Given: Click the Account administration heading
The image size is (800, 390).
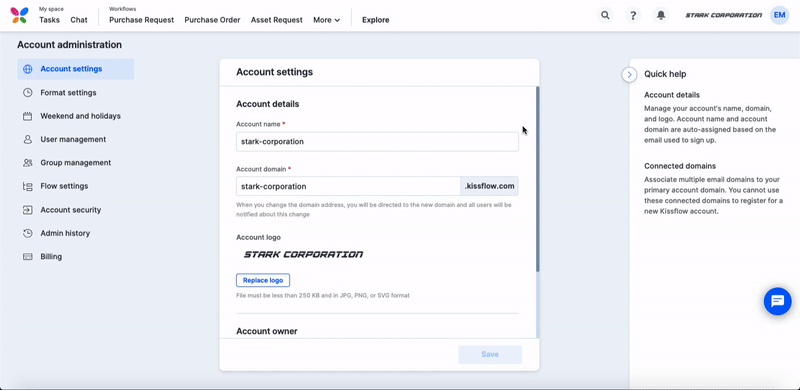Looking at the screenshot, I should [69, 45].
